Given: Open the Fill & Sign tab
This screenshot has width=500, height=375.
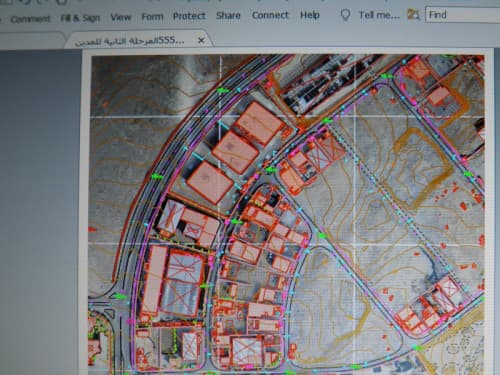Looking at the screenshot, I should tap(80, 18).
